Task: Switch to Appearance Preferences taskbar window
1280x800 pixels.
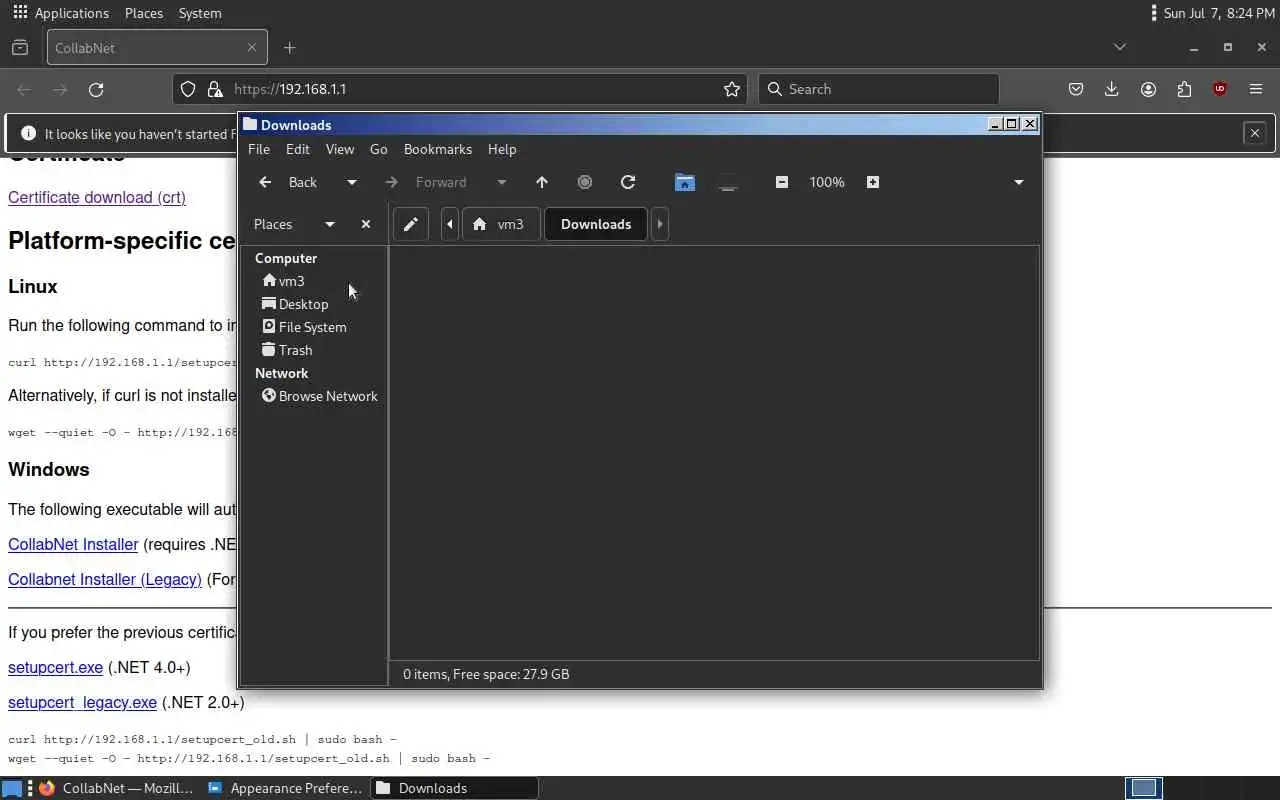Action: (x=285, y=788)
